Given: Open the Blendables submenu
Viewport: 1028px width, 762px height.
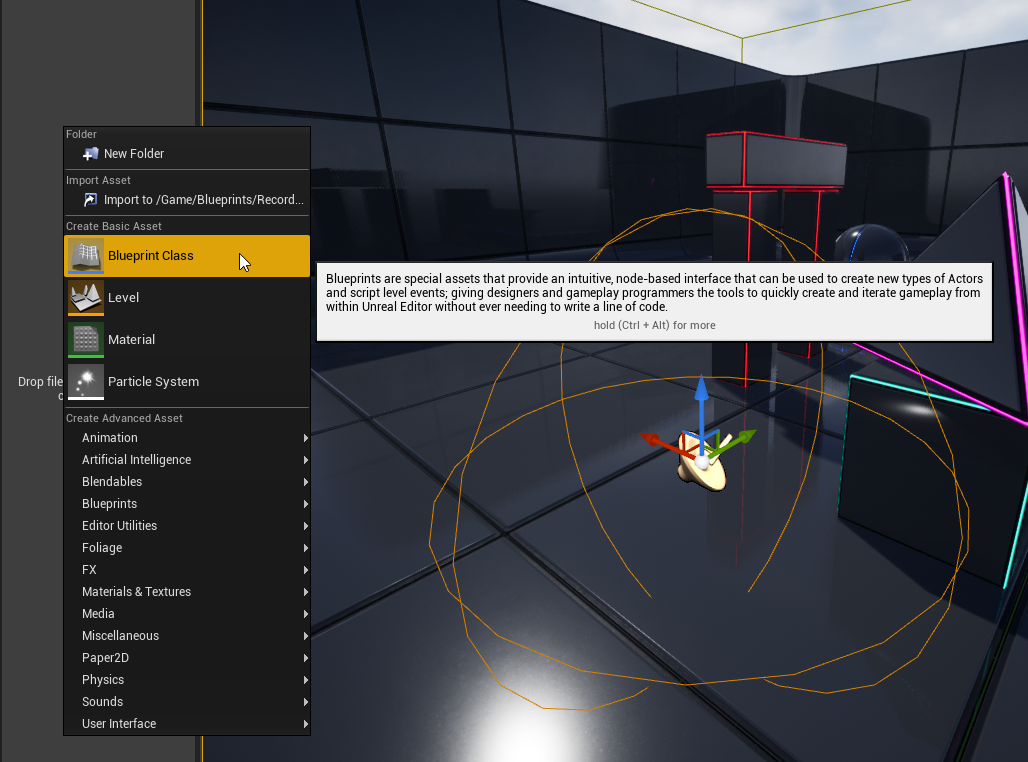Looking at the screenshot, I should [x=187, y=482].
